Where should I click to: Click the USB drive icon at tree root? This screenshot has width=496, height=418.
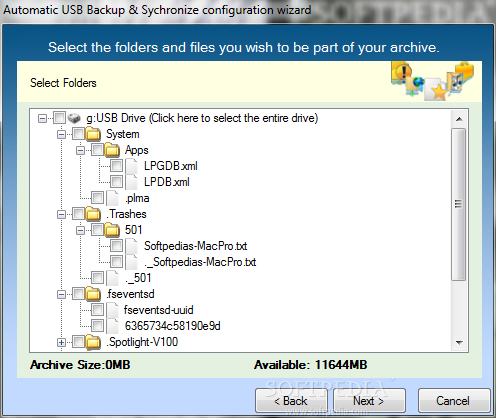click(74, 118)
